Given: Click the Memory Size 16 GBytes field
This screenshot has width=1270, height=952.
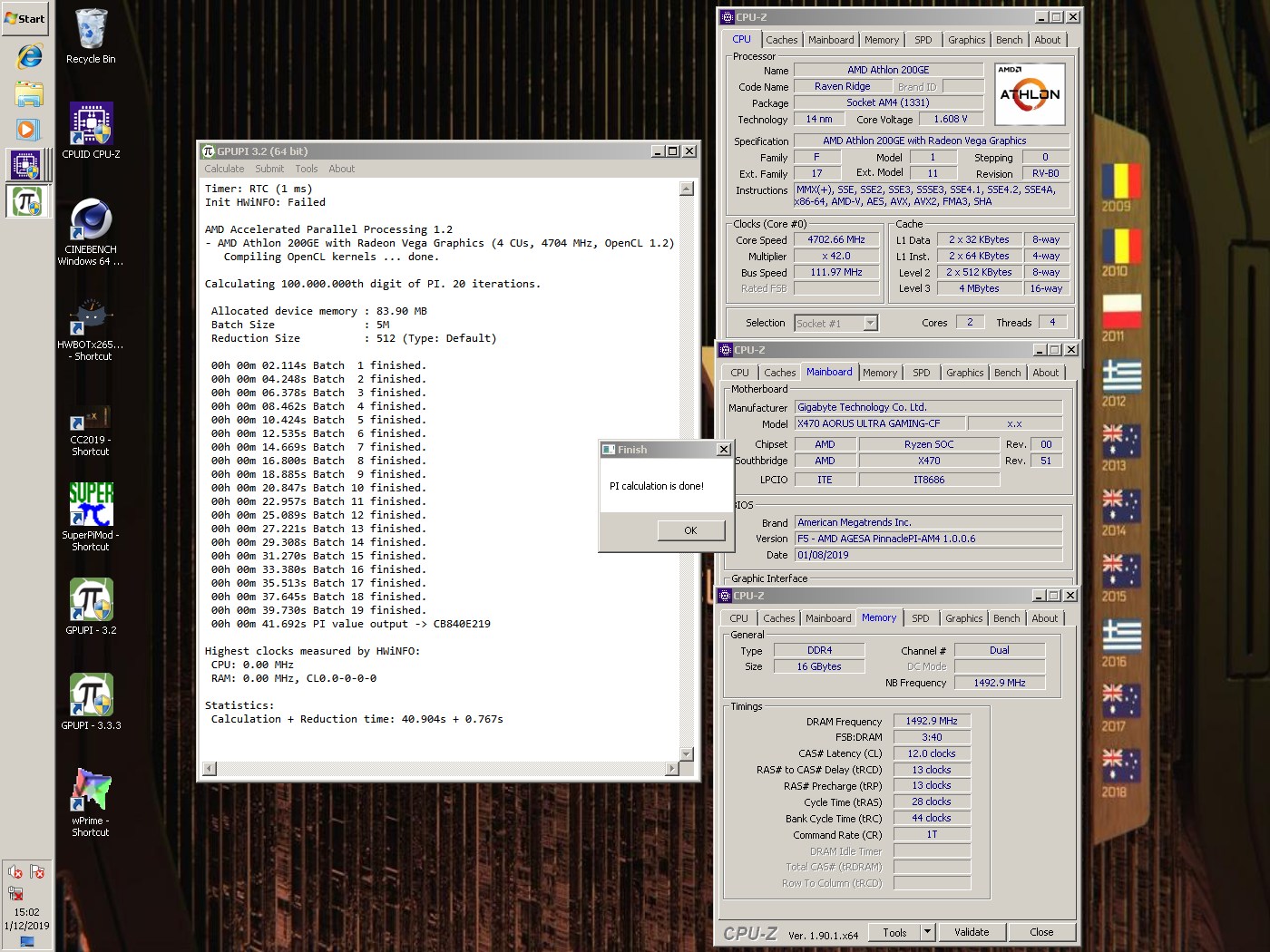Looking at the screenshot, I should tap(819, 666).
